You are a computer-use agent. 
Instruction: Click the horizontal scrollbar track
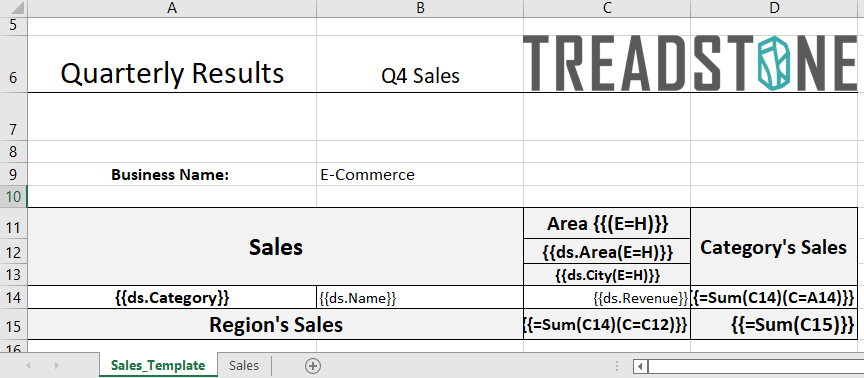[755, 366]
